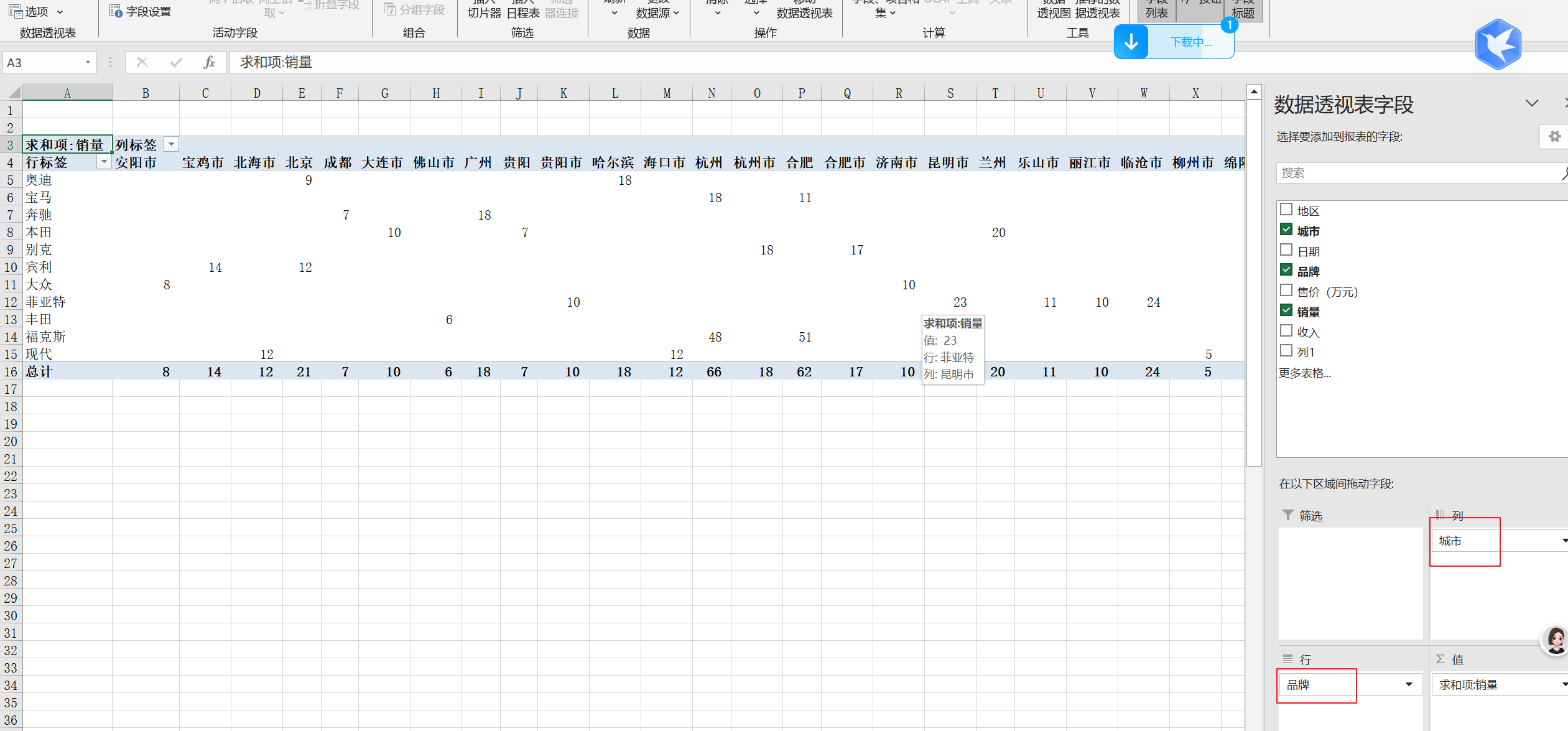Check the 地区 field checkbox
The height and width of the screenshot is (731, 1568).
point(1286,210)
